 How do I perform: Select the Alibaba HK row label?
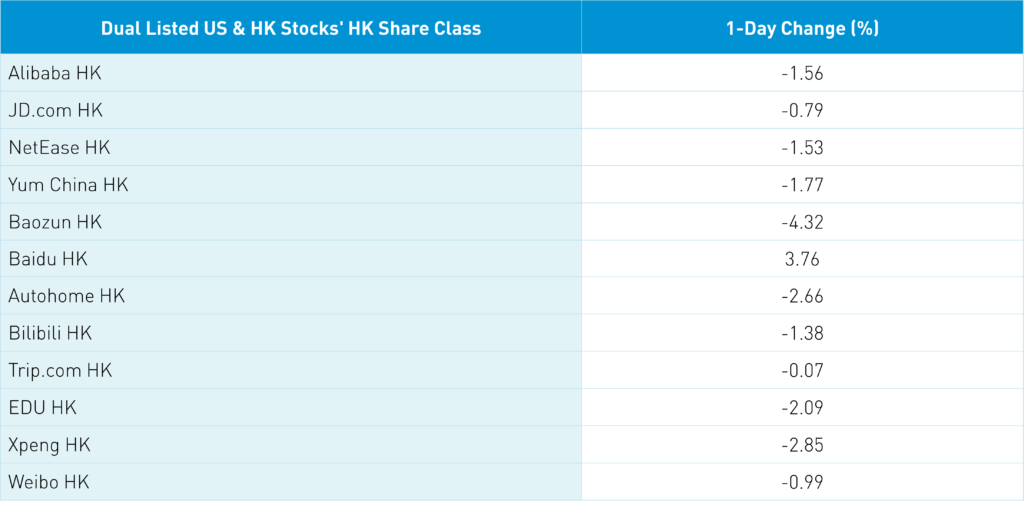point(55,73)
